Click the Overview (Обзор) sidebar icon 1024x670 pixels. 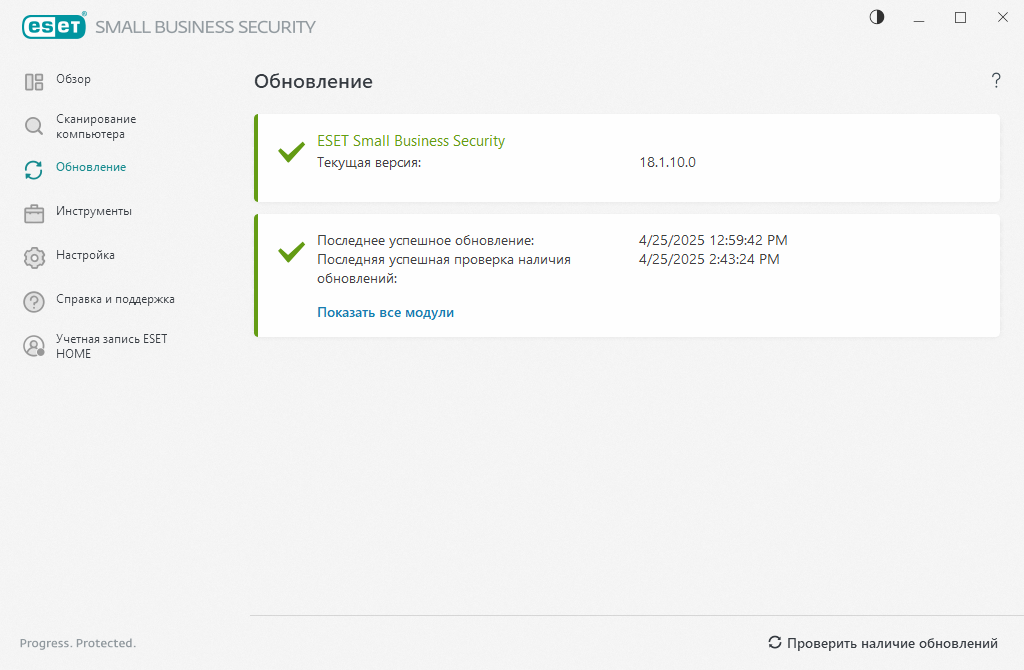pos(34,82)
